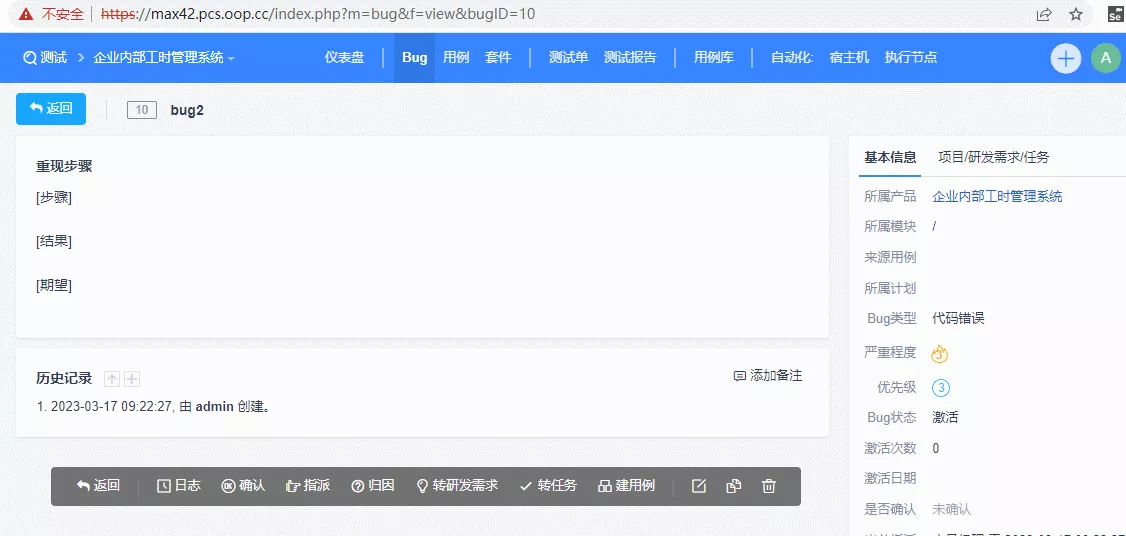1126x536 pixels.
Task: Click the copy bug icon in toolbar
Action: click(x=733, y=486)
